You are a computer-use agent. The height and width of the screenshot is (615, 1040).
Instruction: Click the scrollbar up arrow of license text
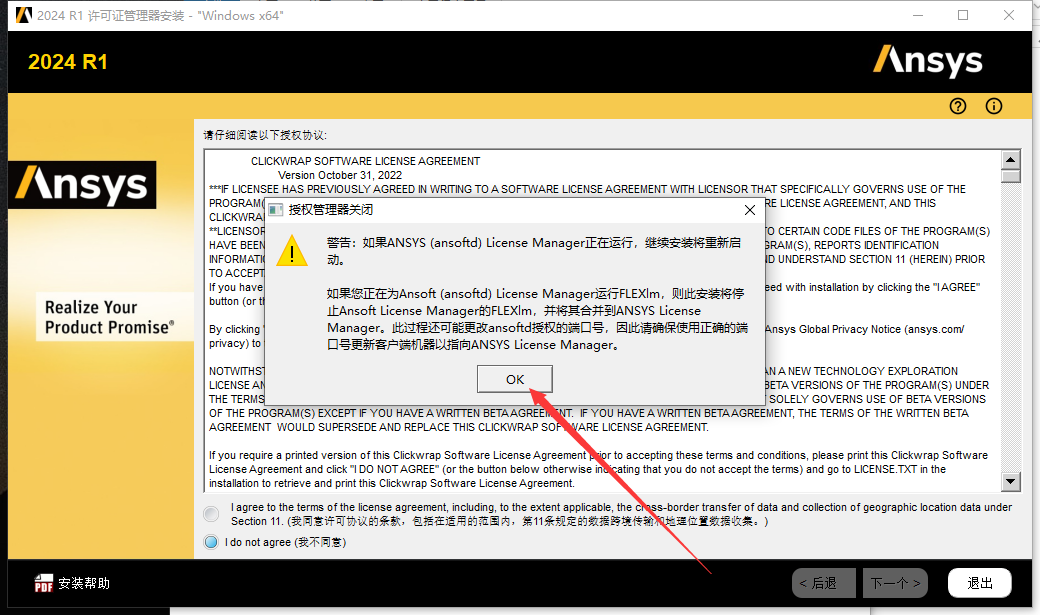point(1011,159)
